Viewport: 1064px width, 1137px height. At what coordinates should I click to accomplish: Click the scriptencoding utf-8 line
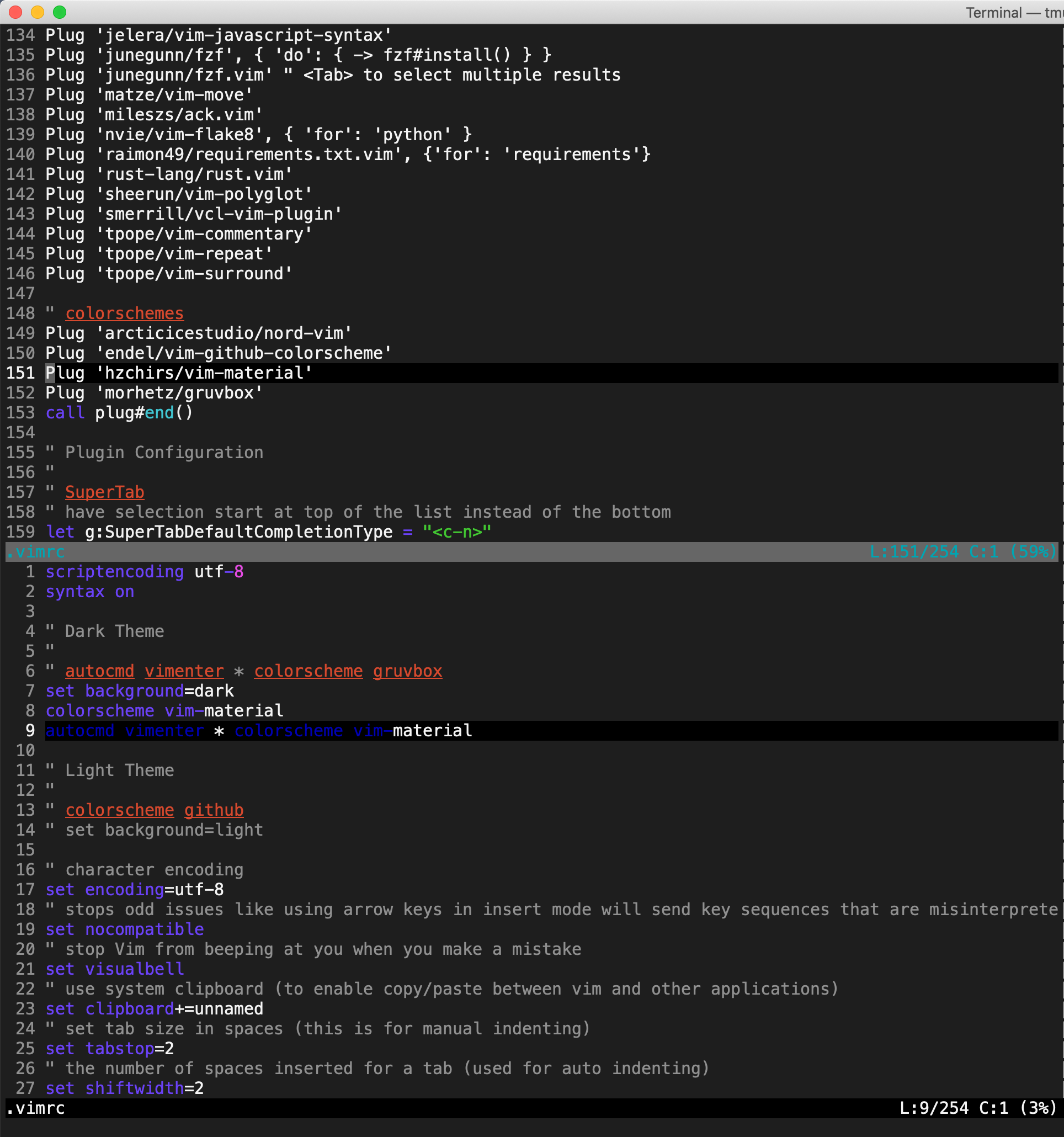pos(144,571)
